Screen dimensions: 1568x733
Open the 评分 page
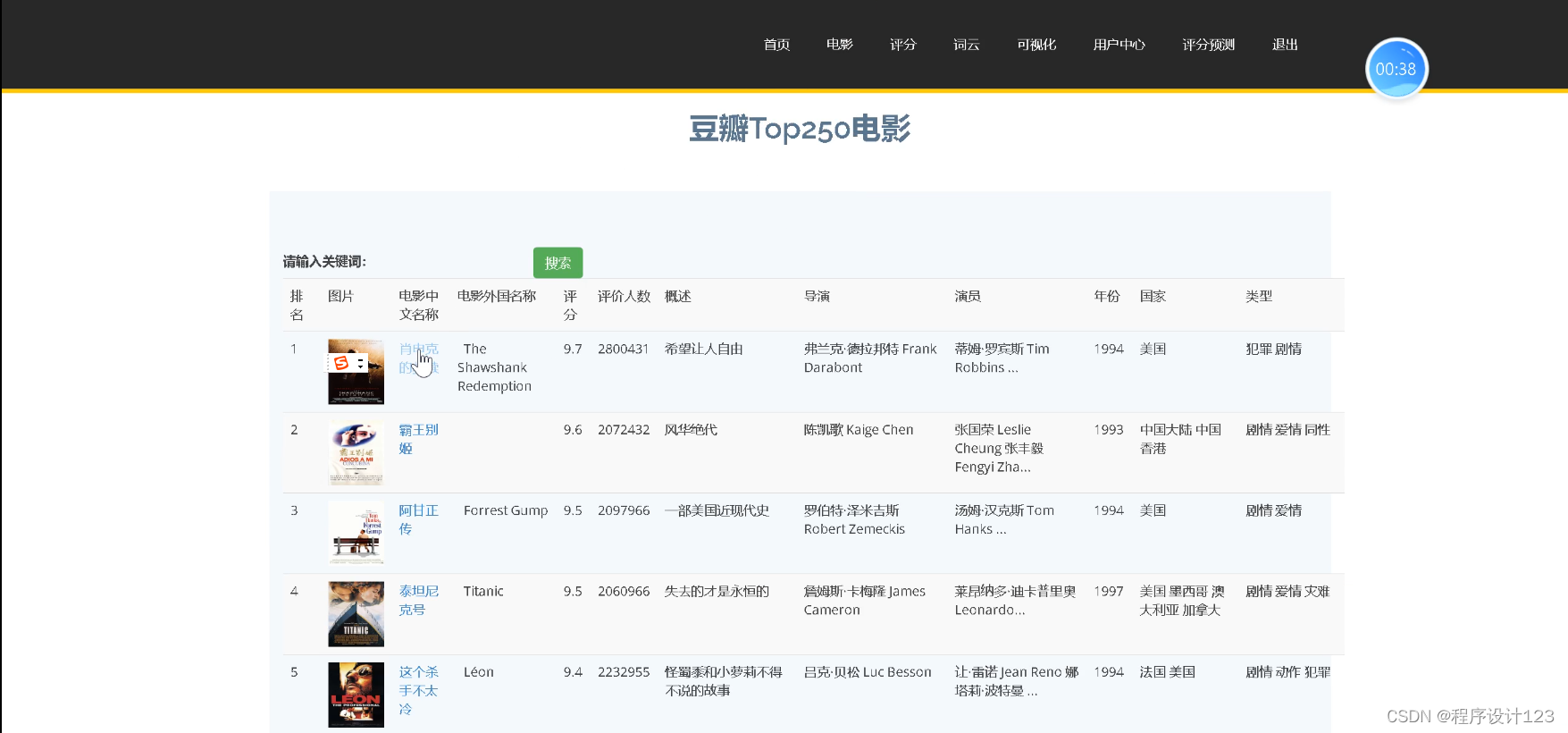point(902,45)
